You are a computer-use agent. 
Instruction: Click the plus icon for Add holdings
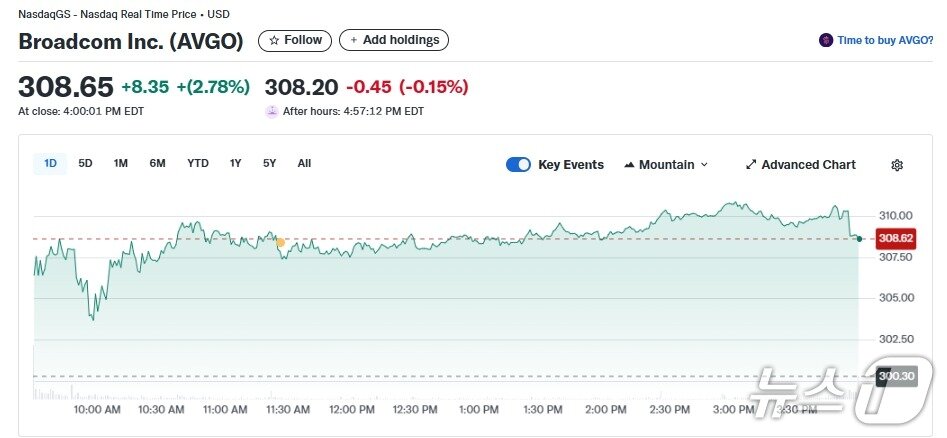click(353, 41)
